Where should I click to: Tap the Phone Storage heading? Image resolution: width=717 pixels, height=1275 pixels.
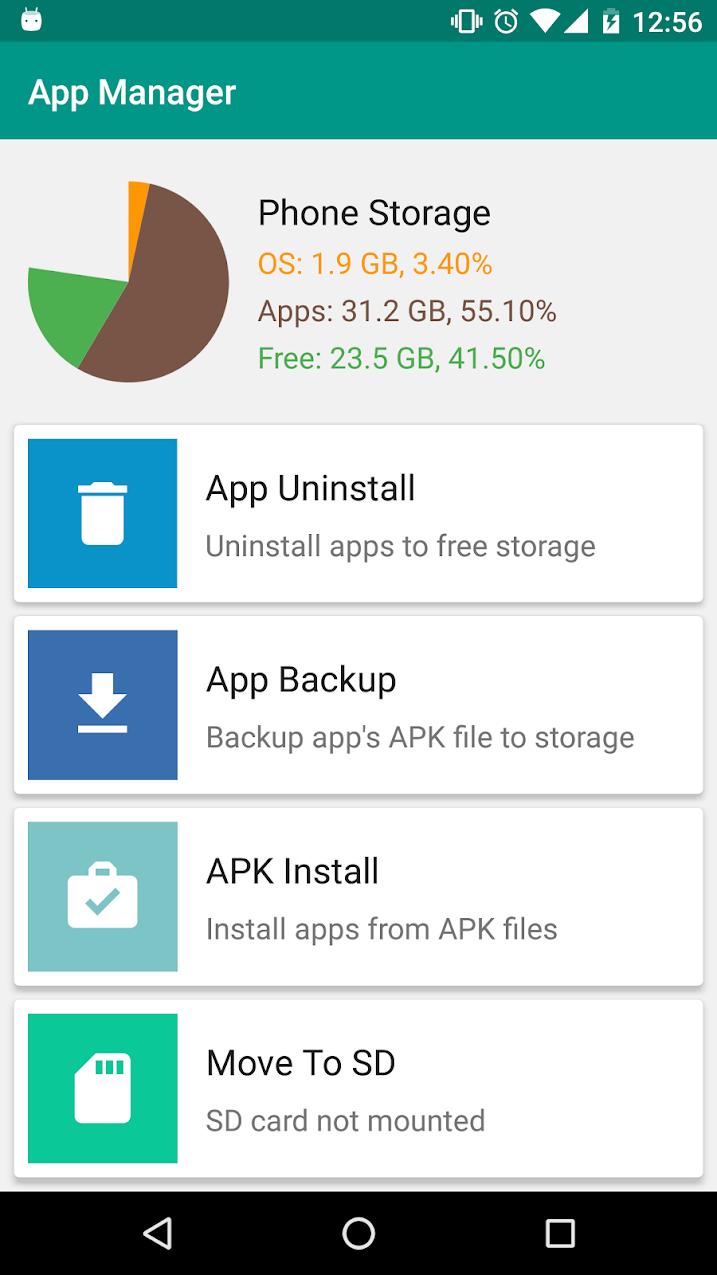click(374, 213)
